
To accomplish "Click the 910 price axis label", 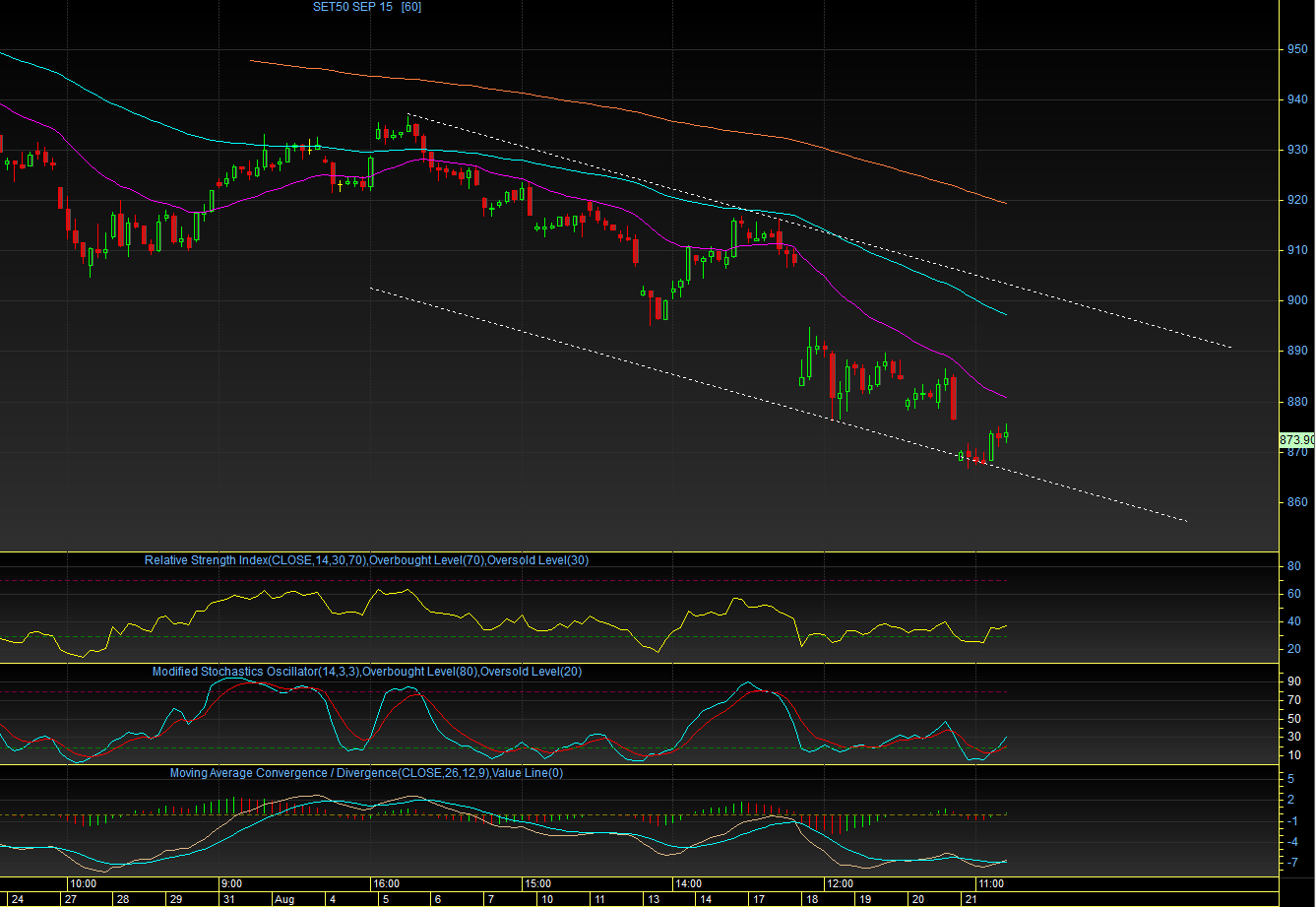I will pyautogui.click(x=1297, y=250).
